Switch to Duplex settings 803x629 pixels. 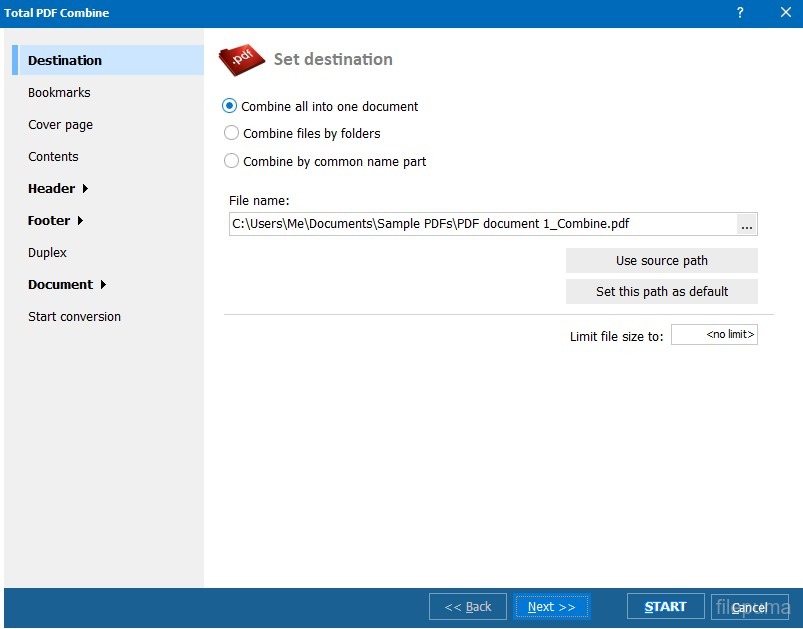[x=47, y=253]
